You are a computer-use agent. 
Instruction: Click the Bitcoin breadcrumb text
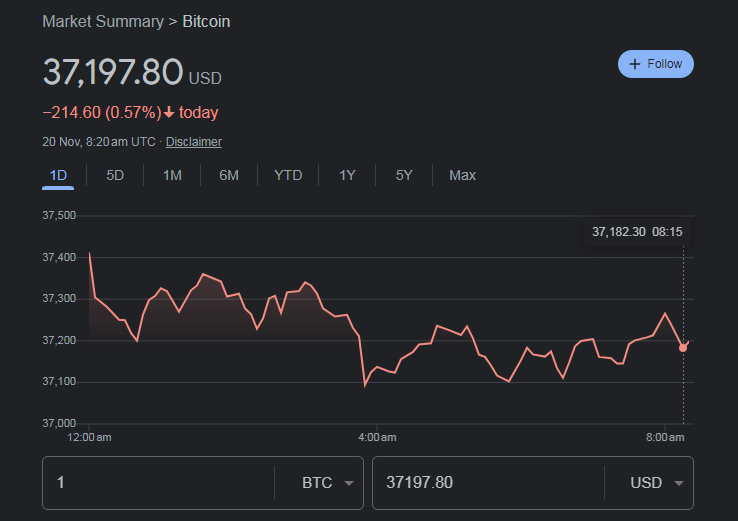(206, 22)
